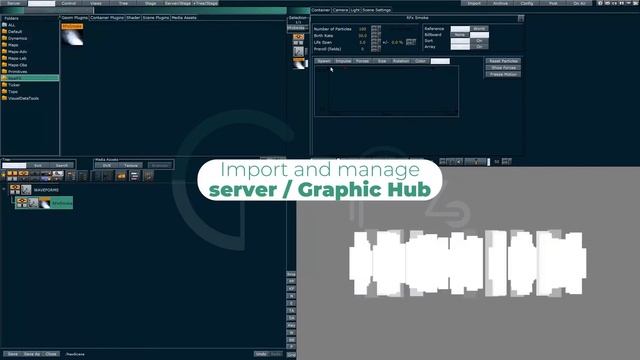Select the All folder
Screen dimensions: 640x360
11,25
